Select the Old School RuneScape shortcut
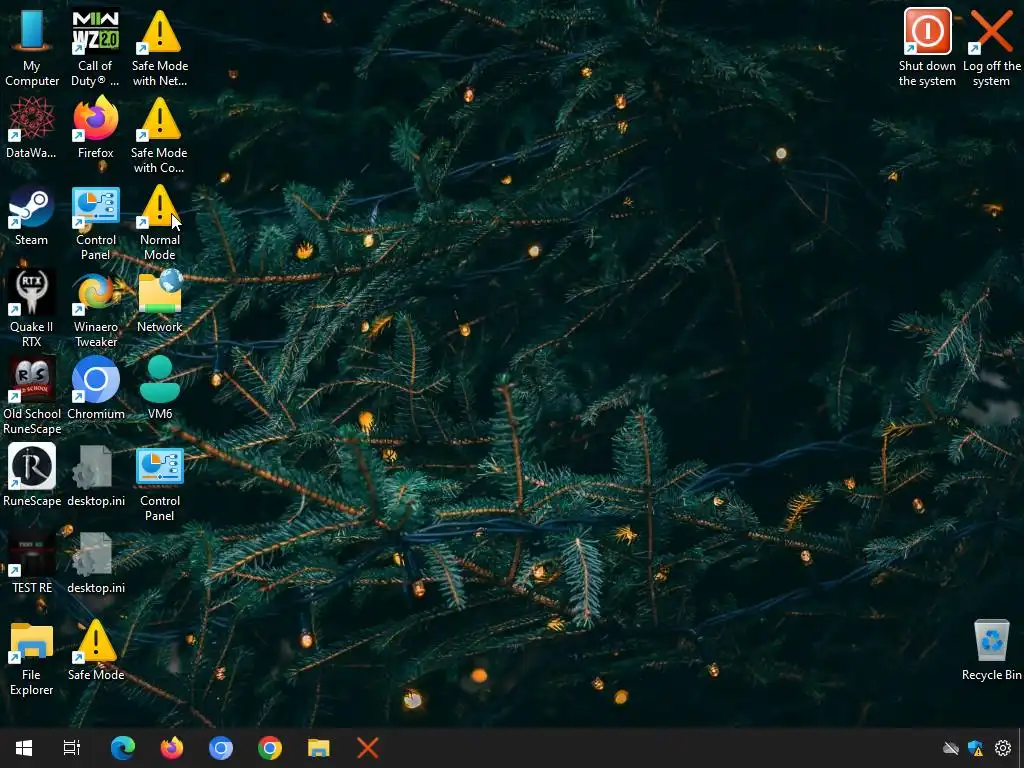The width and height of the screenshot is (1024, 768). coord(31,396)
